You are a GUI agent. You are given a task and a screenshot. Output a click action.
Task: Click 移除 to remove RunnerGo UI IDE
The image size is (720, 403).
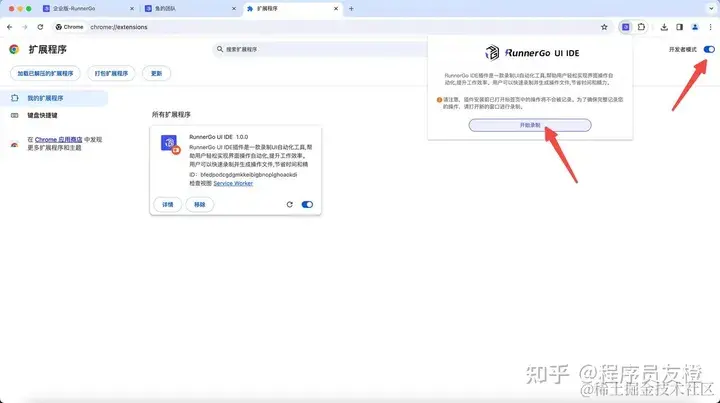click(x=200, y=204)
